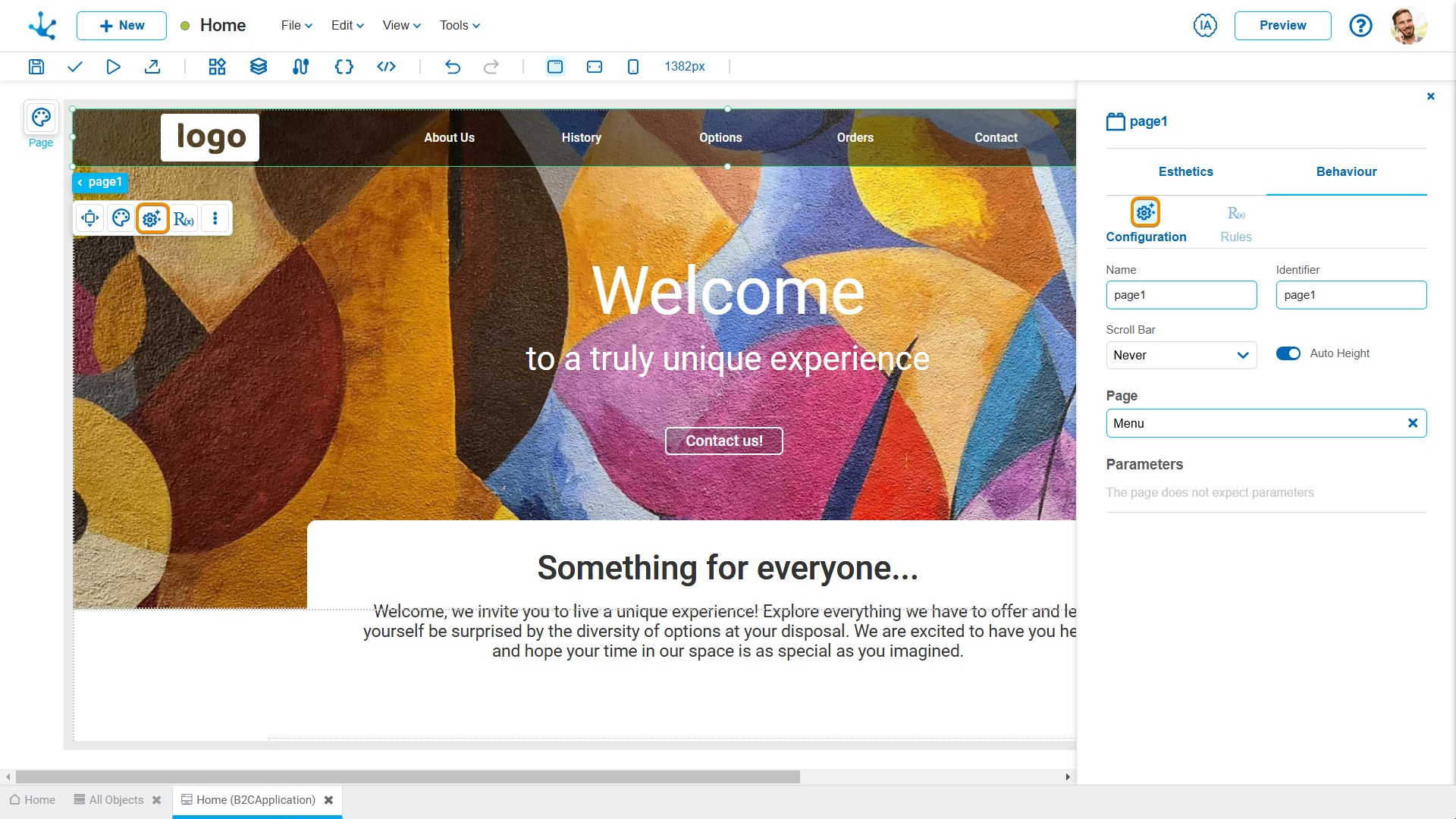The width and height of the screenshot is (1456, 819).
Task: Click the undo arrow icon
Action: click(x=452, y=66)
